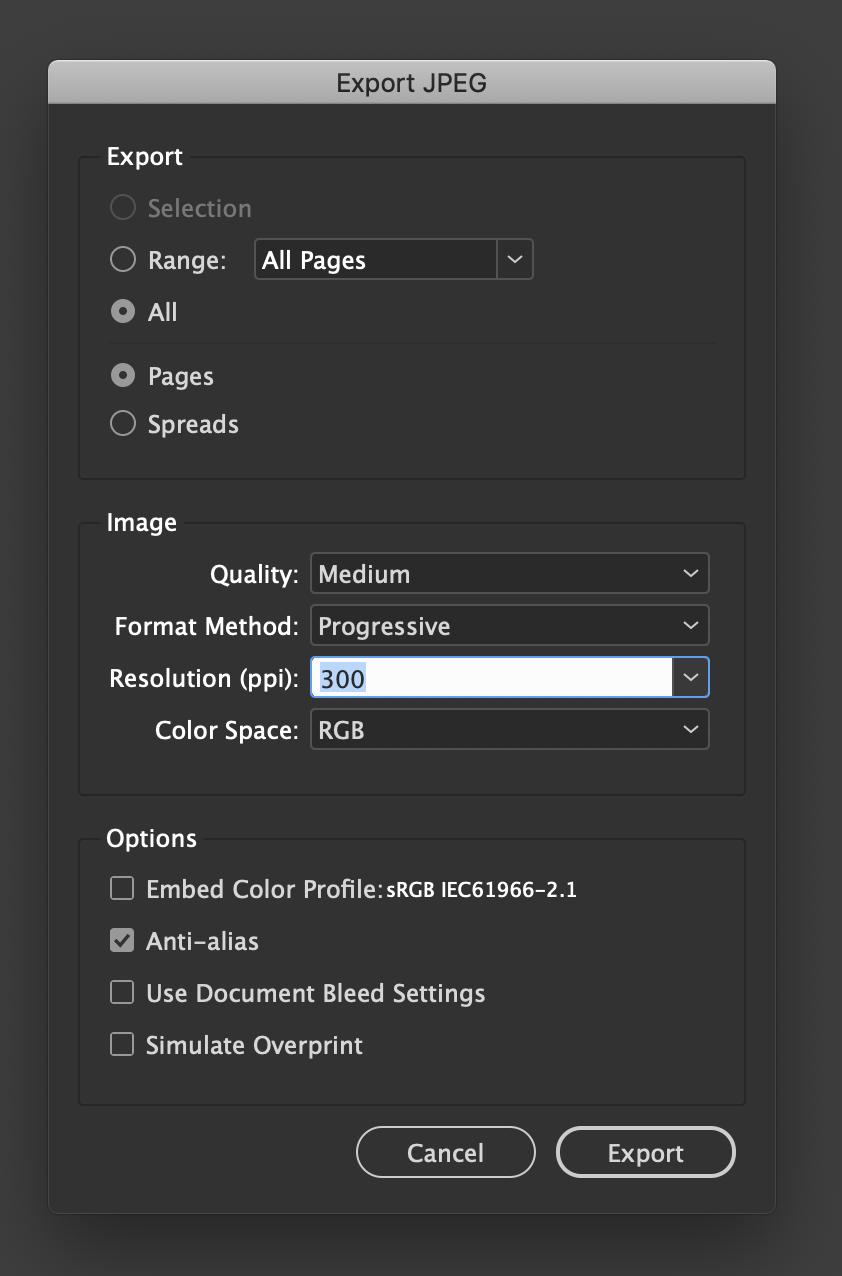This screenshot has width=842, height=1276.
Task: Enable the Simulate Overprint option
Action: 121,1044
